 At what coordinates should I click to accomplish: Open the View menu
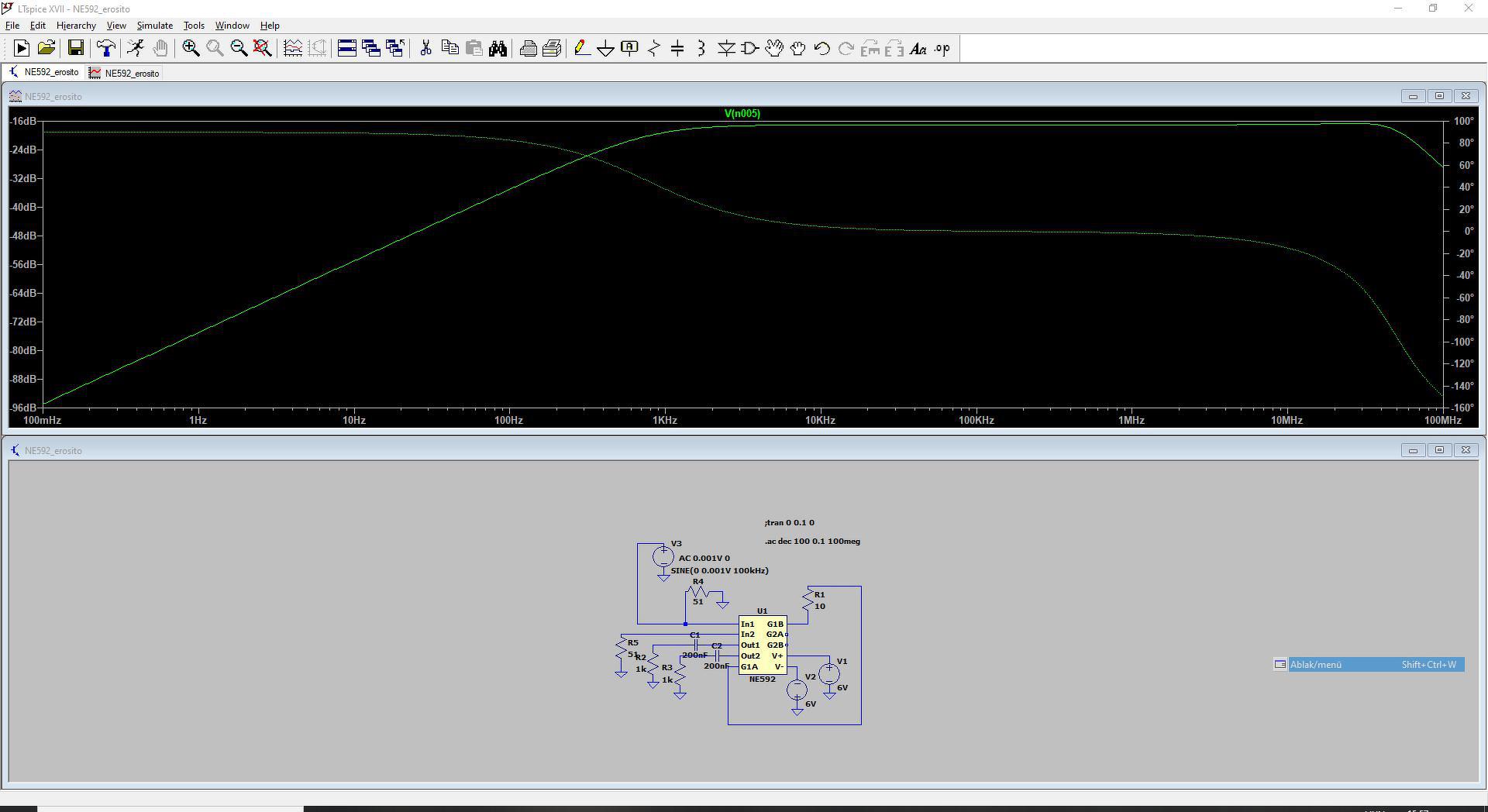click(x=116, y=26)
